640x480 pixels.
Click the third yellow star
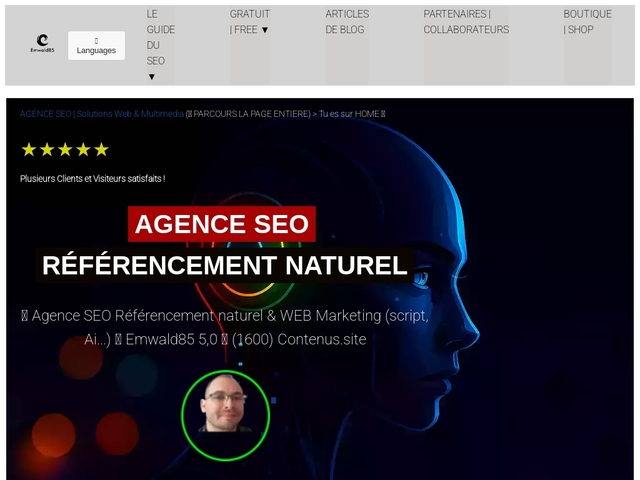(65, 150)
